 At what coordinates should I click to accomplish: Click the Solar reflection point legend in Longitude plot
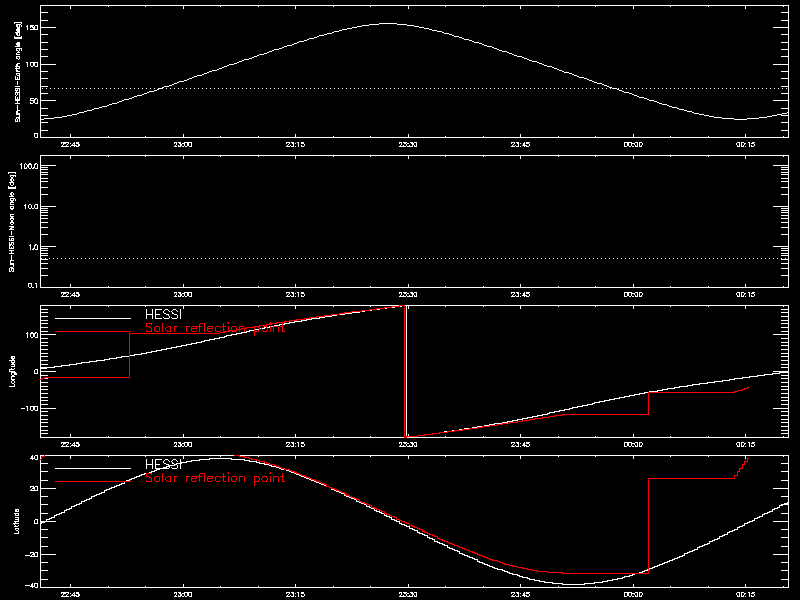tap(215, 328)
